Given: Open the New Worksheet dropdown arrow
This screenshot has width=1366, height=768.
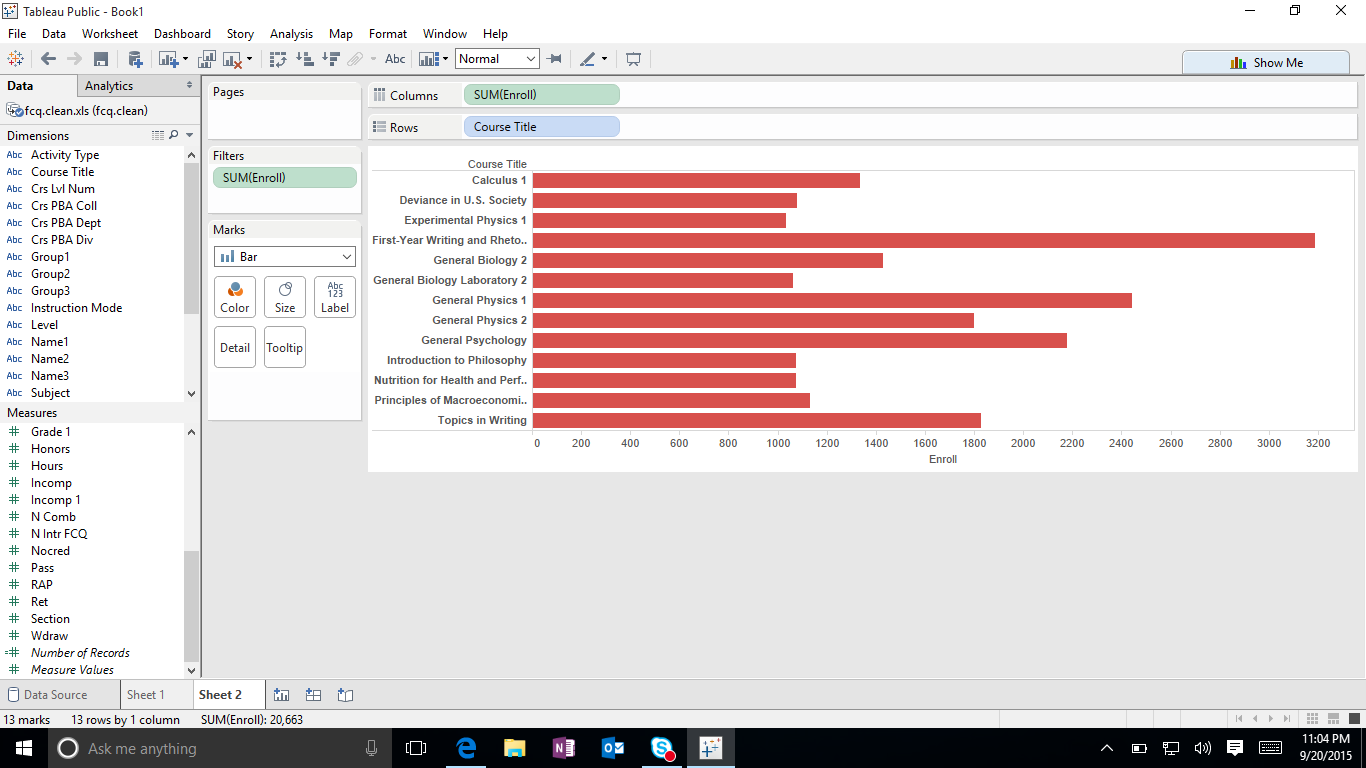Looking at the screenshot, I should click(184, 59).
